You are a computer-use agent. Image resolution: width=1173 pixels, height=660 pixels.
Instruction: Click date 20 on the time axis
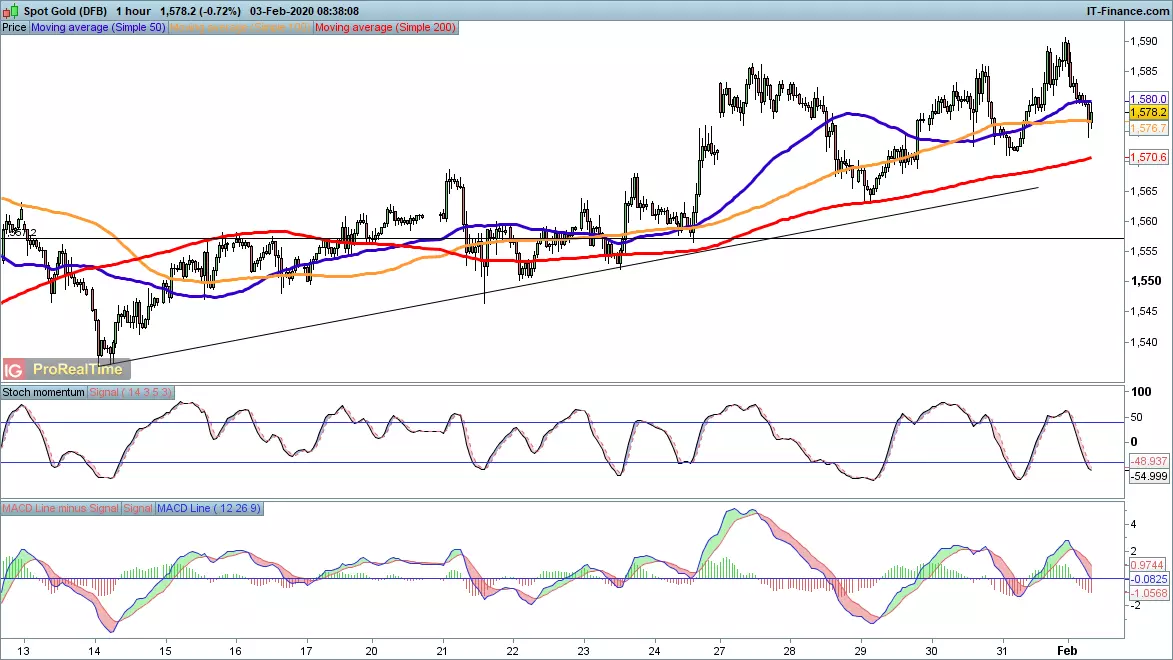371,651
